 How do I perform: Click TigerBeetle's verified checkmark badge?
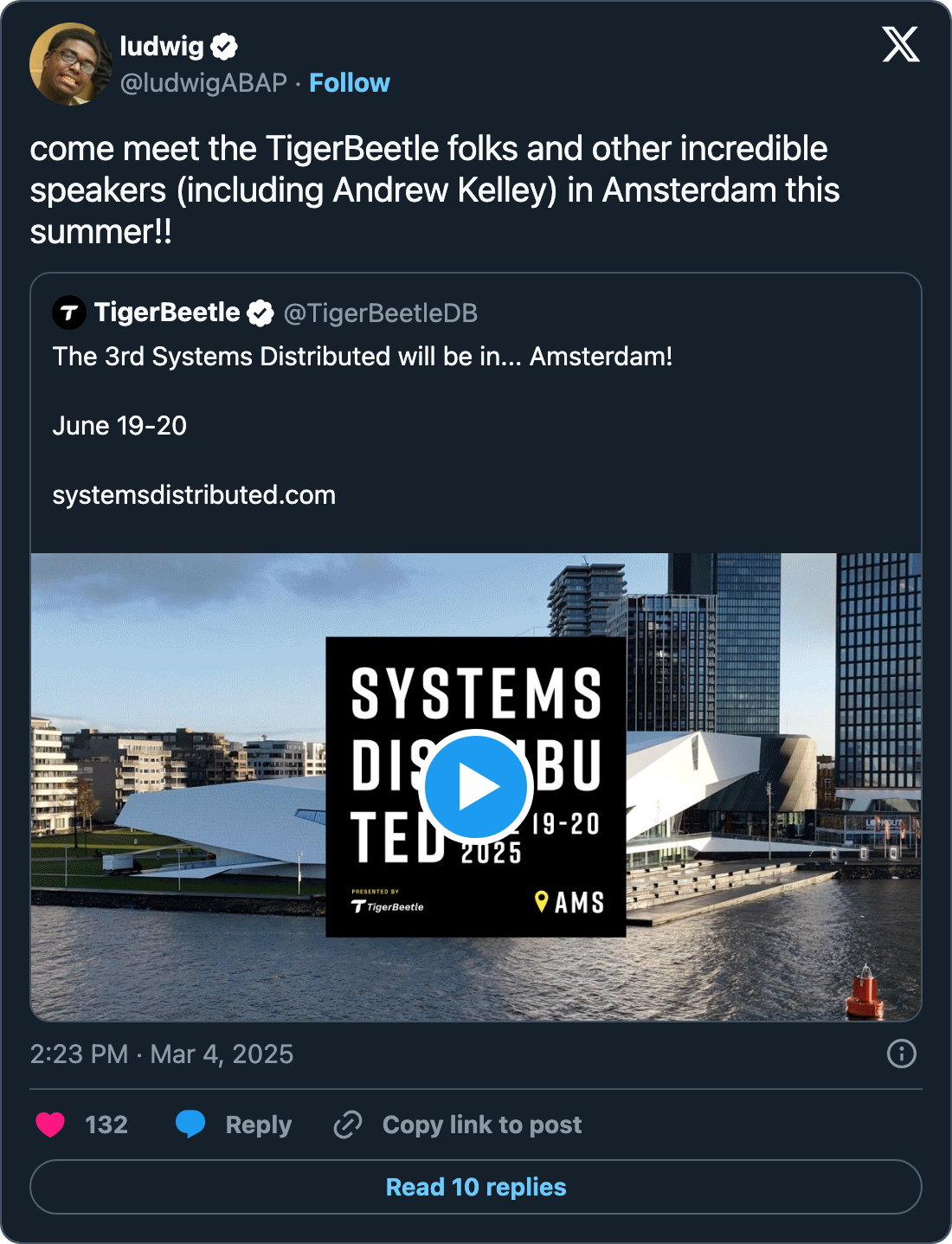pyautogui.click(x=261, y=313)
